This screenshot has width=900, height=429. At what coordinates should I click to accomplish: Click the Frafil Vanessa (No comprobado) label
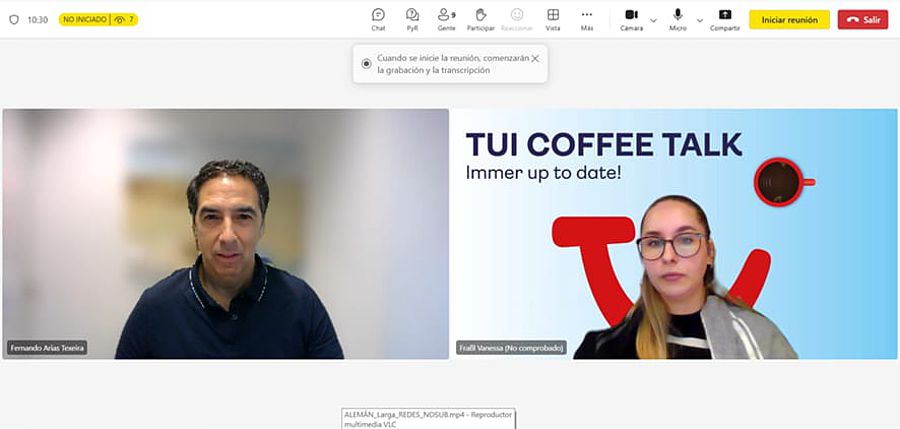tap(511, 348)
